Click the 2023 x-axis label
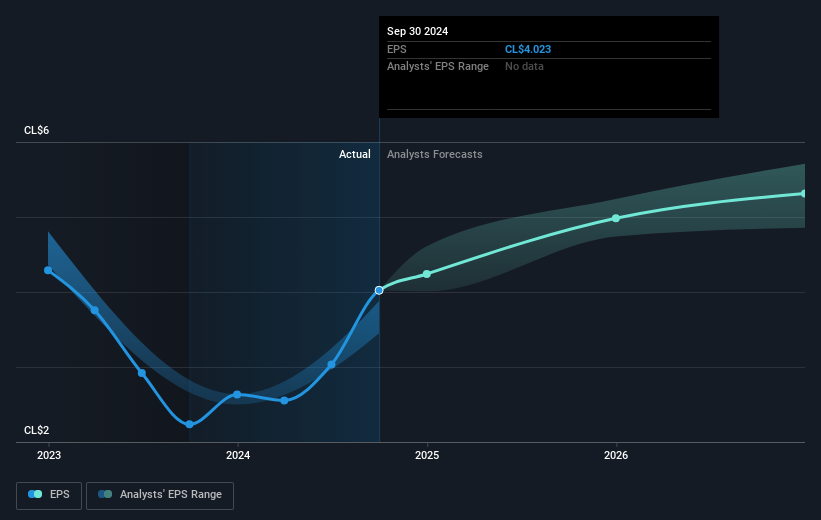821x520 pixels. [x=49, y=455]
